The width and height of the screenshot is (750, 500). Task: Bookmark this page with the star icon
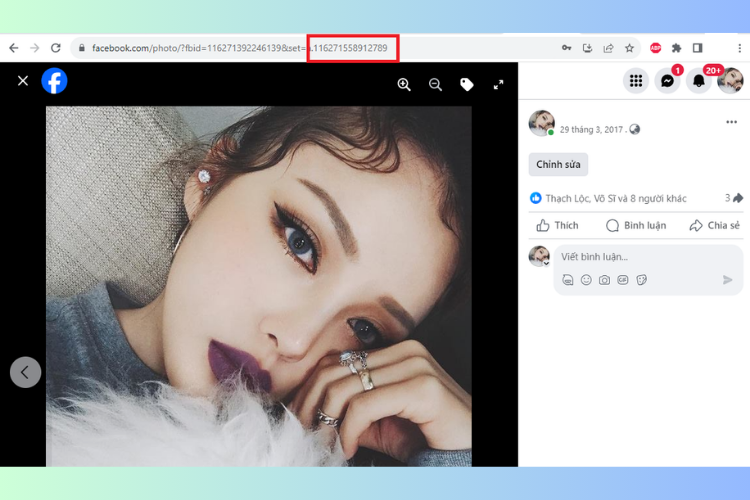pos(629,48)
